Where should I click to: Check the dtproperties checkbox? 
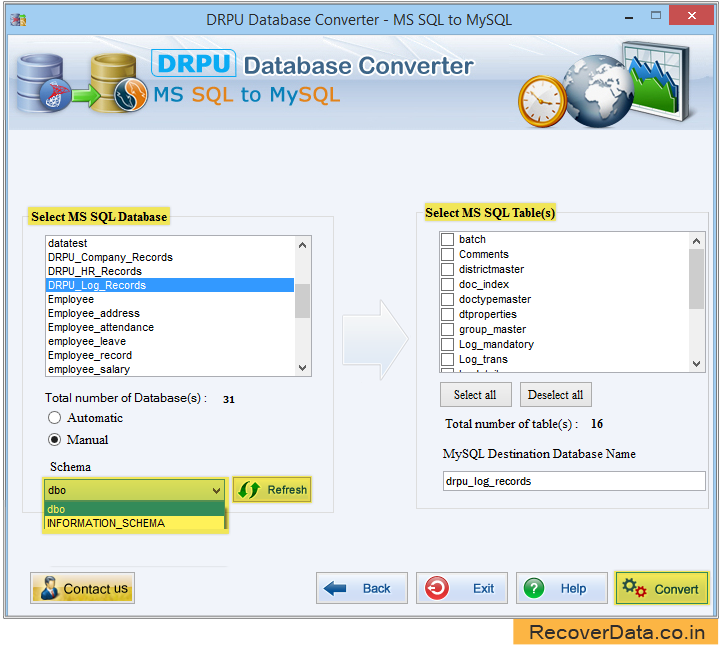click(447, 314)
